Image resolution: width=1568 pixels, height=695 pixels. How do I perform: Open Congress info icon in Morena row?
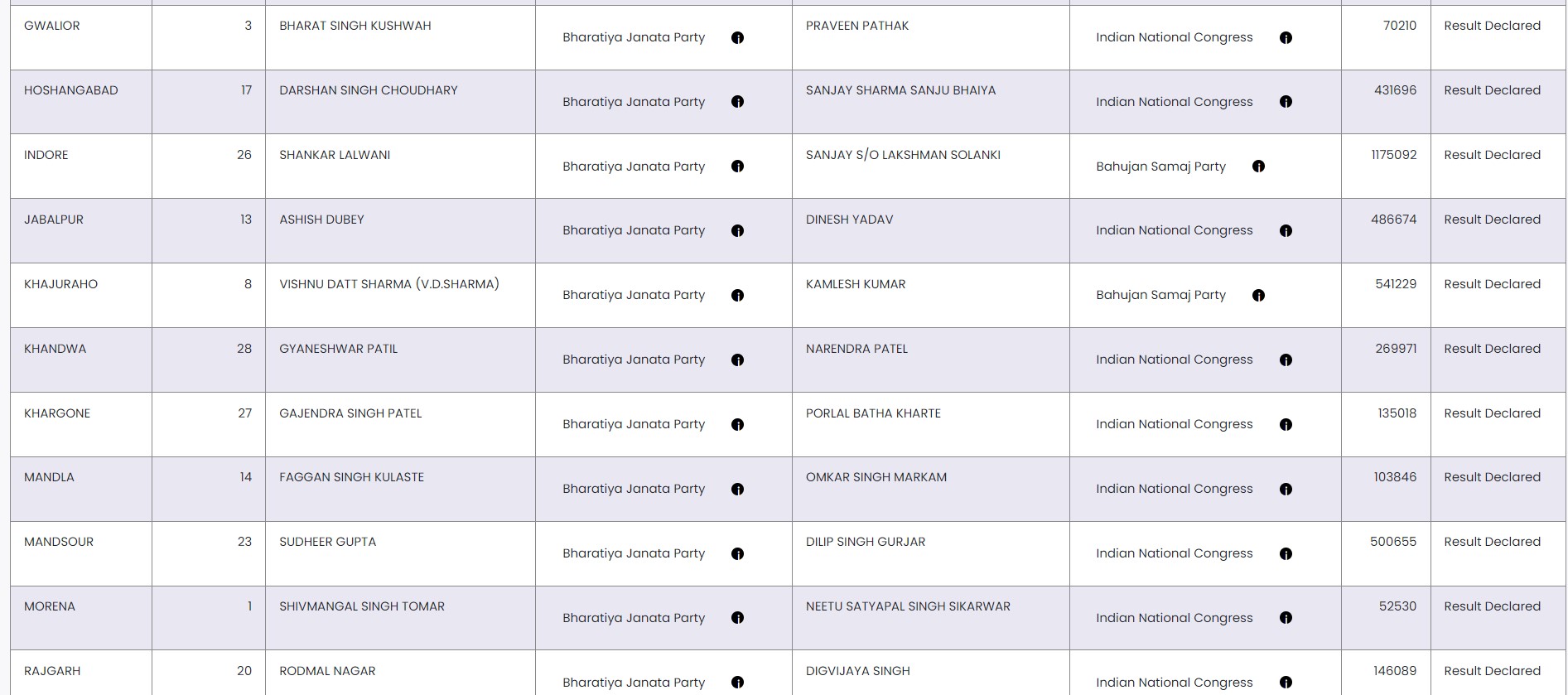click(1286, 618)
